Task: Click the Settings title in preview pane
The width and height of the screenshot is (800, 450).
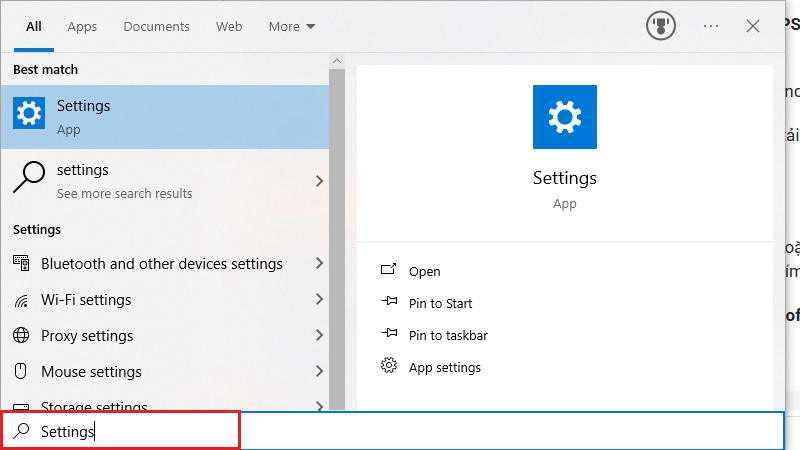Action: (x=565, y=178)
